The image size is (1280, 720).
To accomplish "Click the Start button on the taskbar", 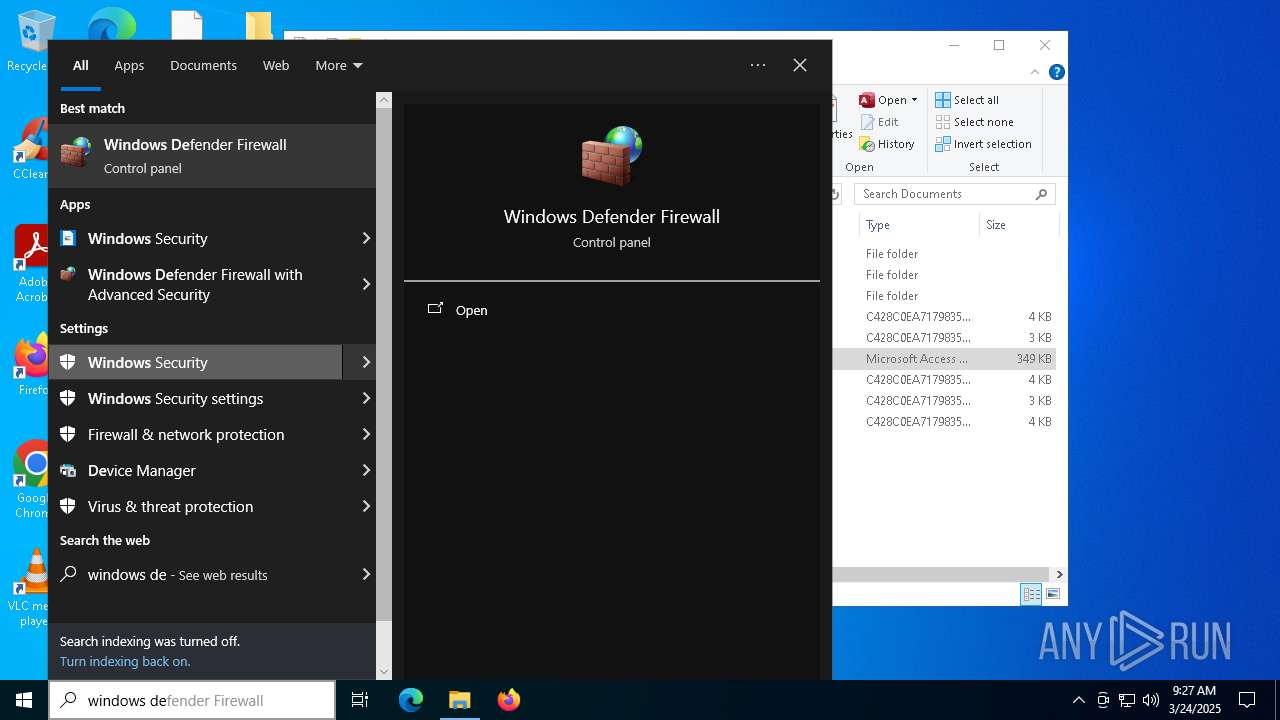I will point(24,700).
